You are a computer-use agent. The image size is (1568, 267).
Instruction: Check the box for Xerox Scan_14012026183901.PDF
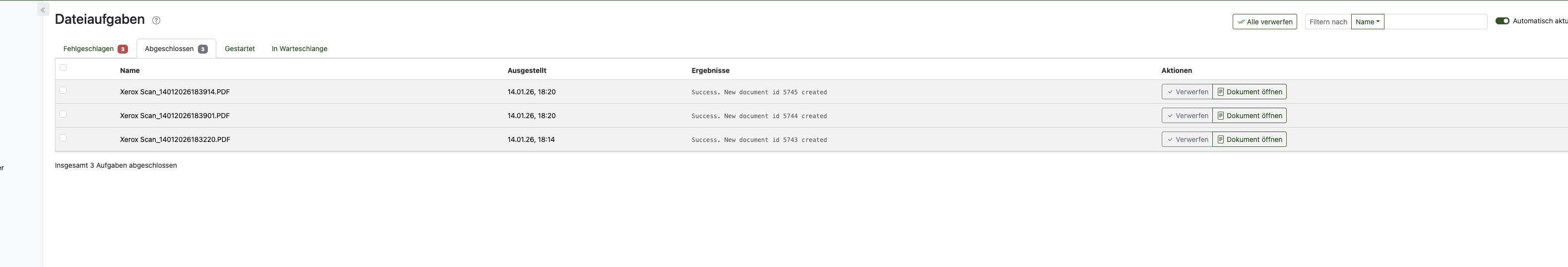pyautogui.click(x=63, y=115)
